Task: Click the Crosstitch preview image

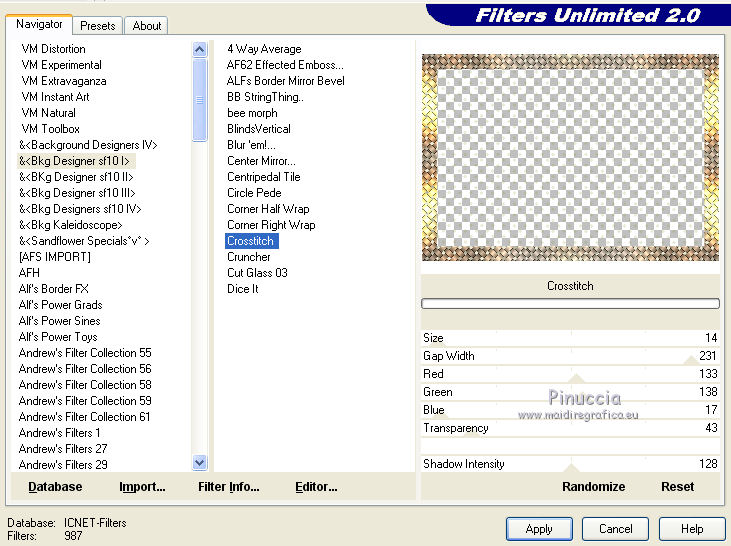Action: 570,157
